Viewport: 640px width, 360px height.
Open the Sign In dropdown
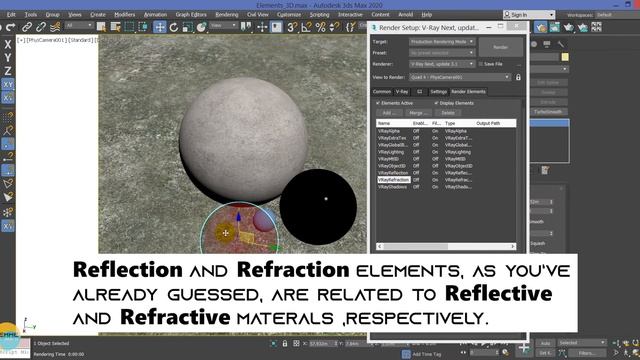(529, 15)
